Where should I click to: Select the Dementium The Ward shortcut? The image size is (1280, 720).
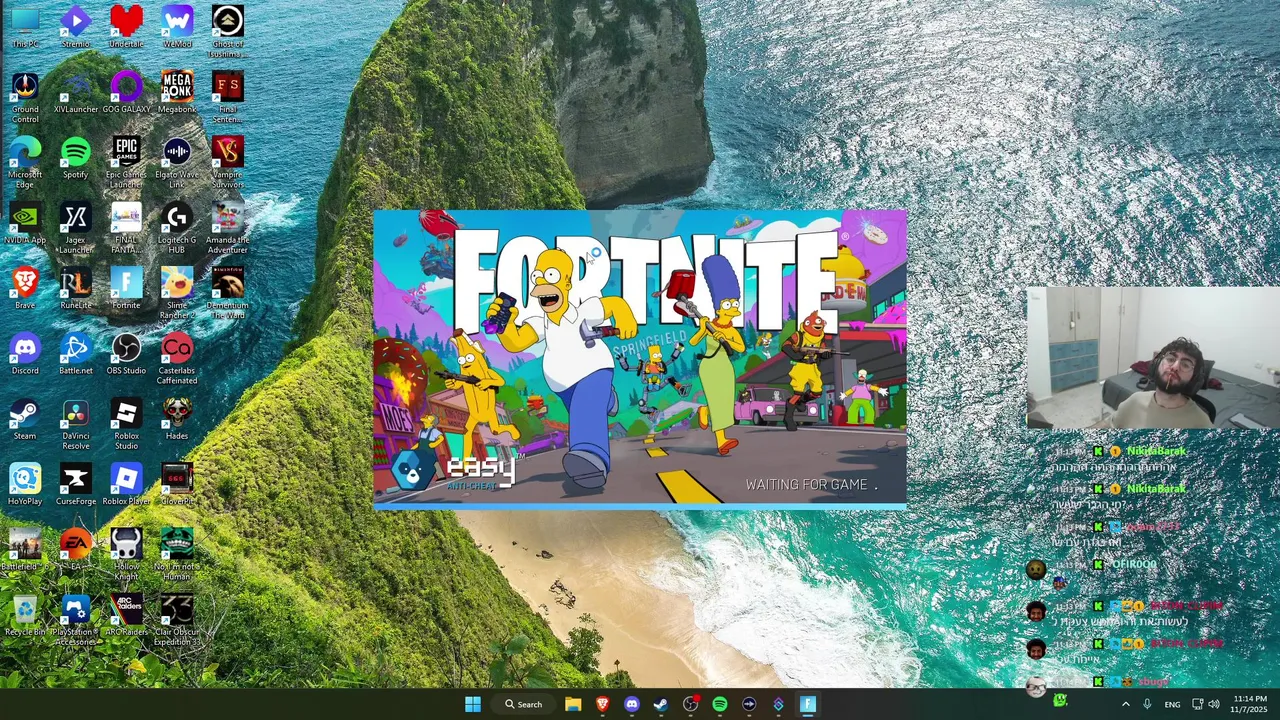pyautogui.click(x=227, y=293)
